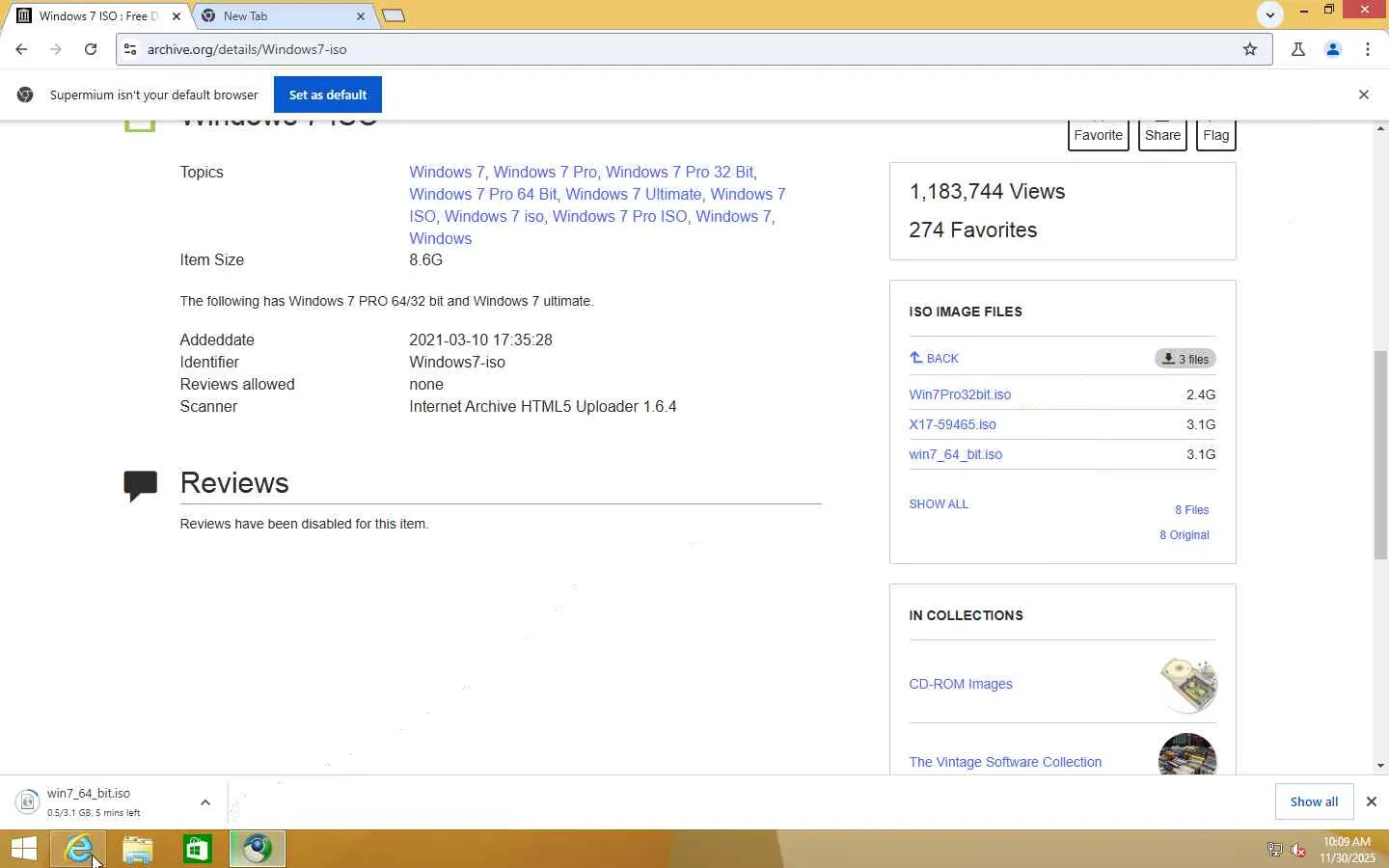Click the Vintage Software Collection thumbnail
1389x868 pixels.
[x=1187, y=754]
